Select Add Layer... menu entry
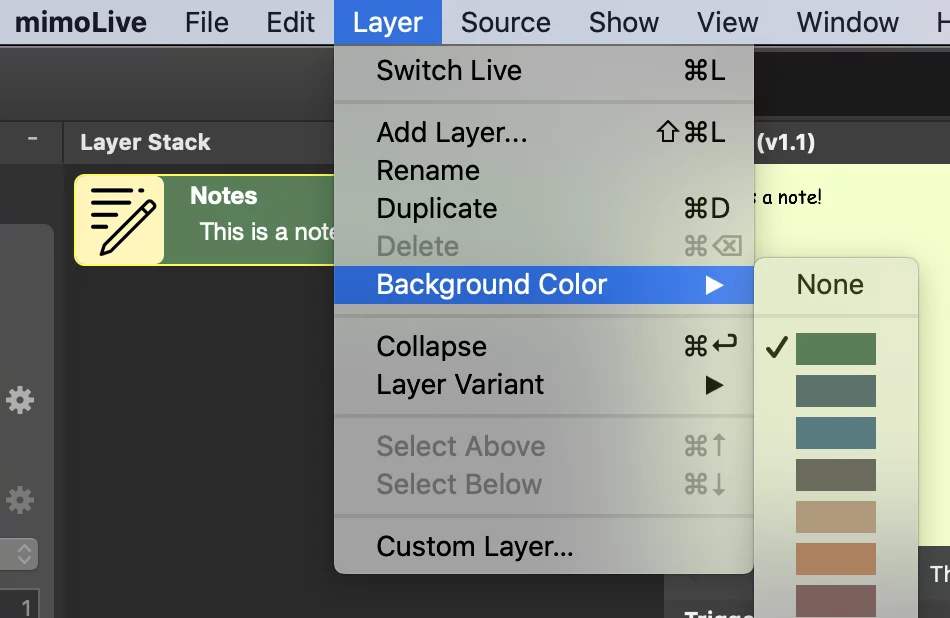 [x=543, y=132]
